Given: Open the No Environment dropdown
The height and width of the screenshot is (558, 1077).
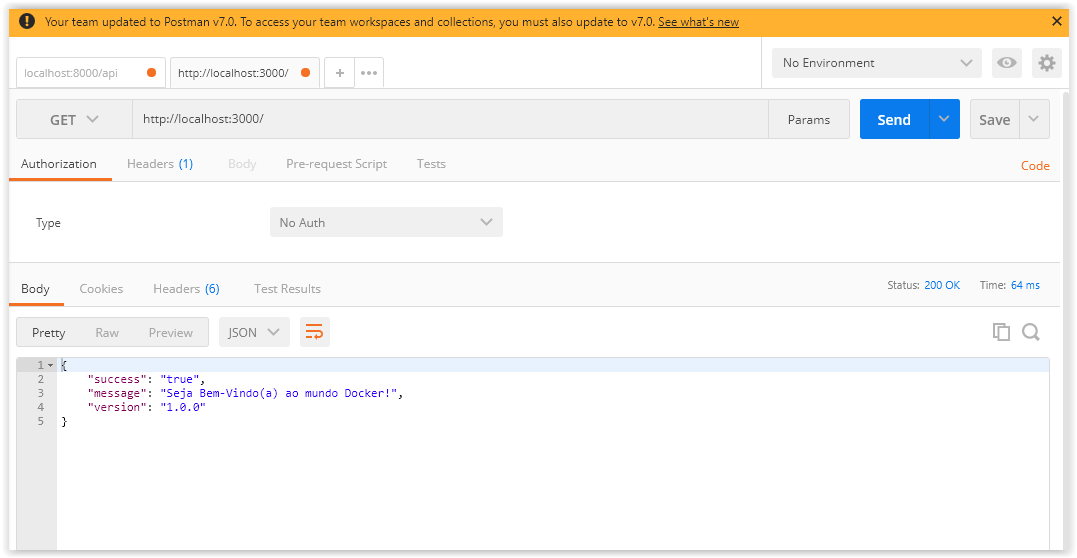Looking at the screenshot, I should coord(876,63).
